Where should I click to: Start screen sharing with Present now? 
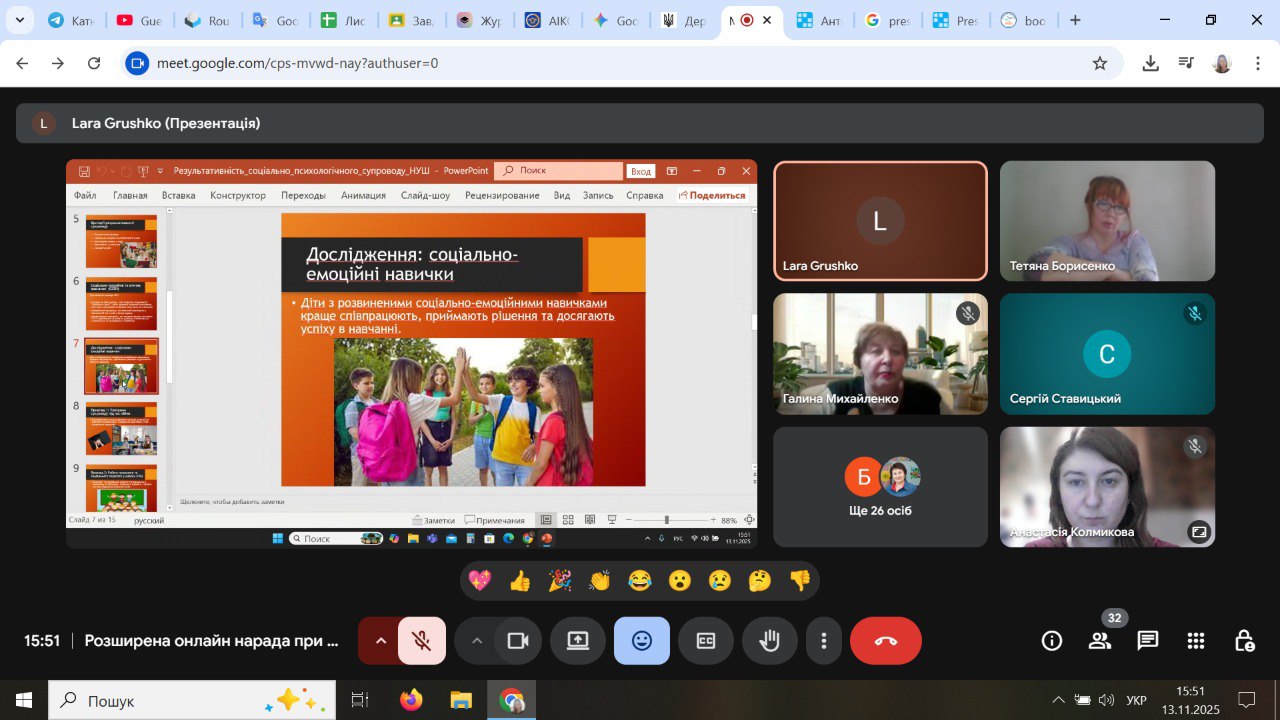click(x=578, y=641)
